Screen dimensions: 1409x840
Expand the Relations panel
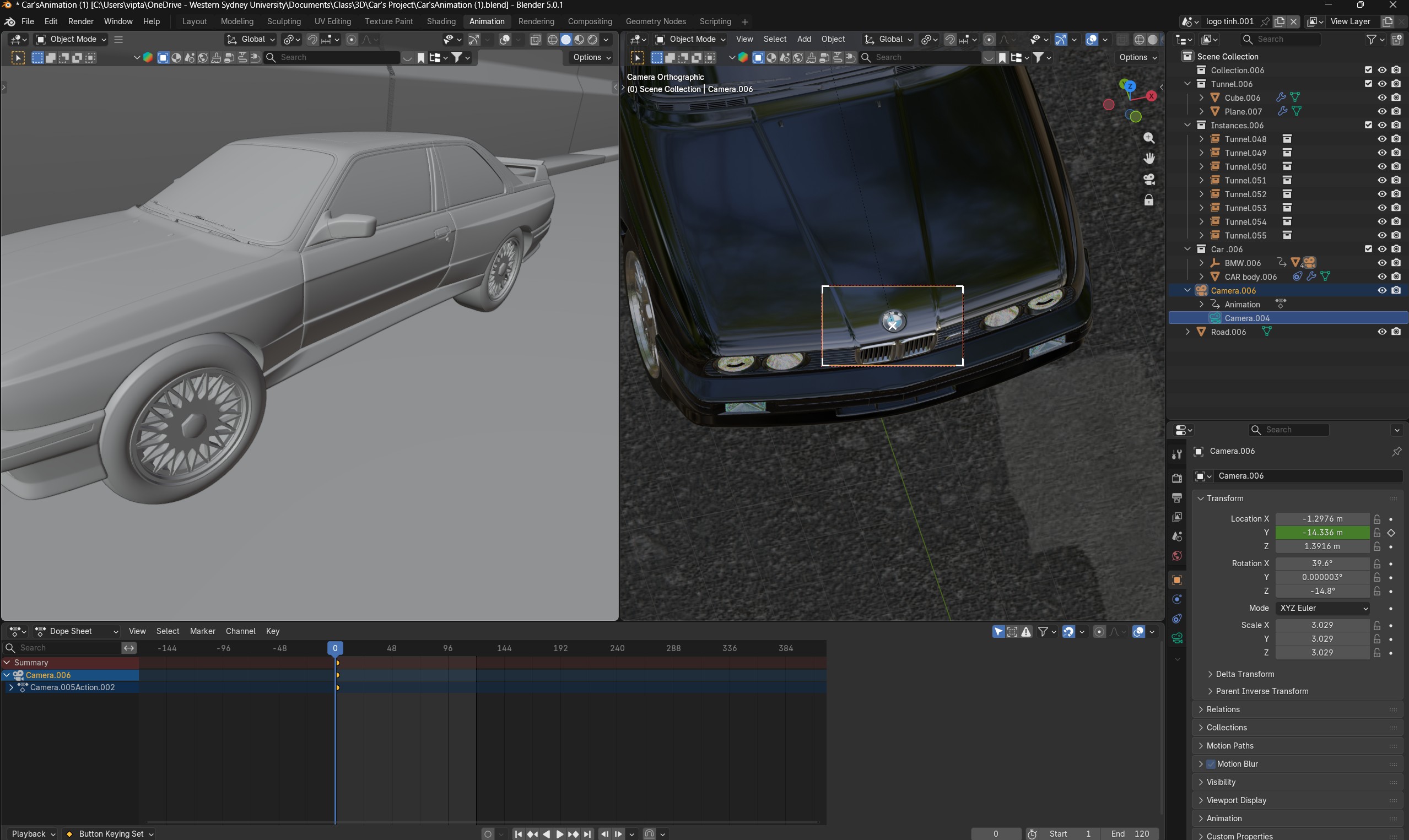point(1222,710)
